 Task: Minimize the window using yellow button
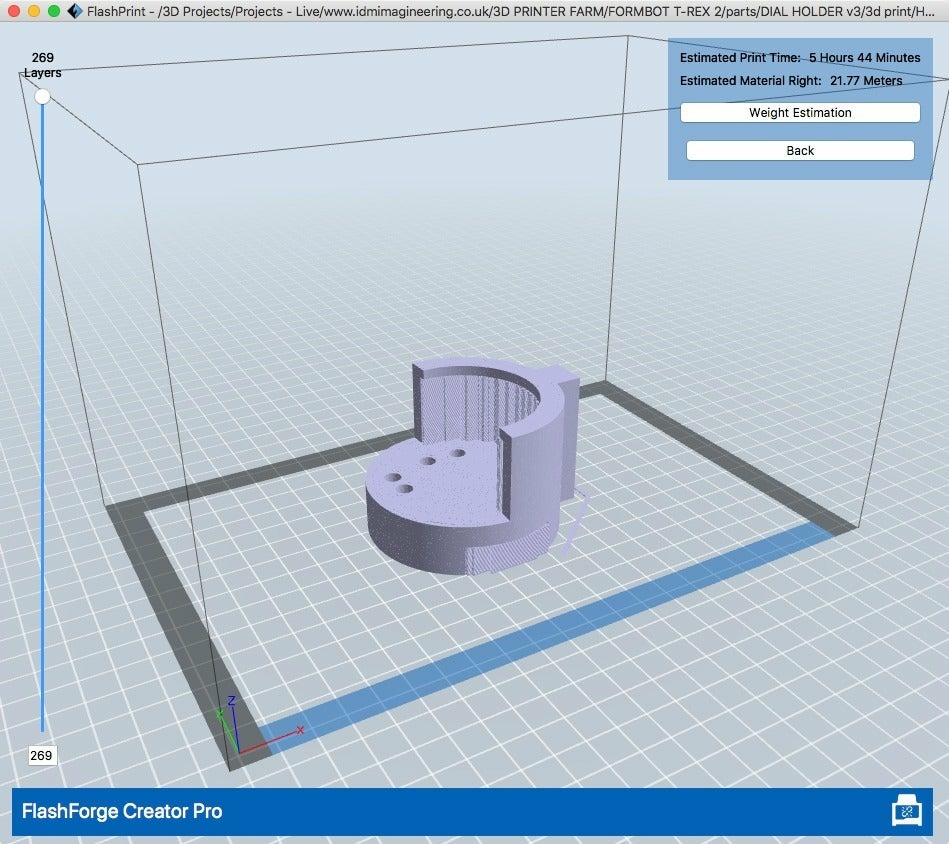pos(33,12)
